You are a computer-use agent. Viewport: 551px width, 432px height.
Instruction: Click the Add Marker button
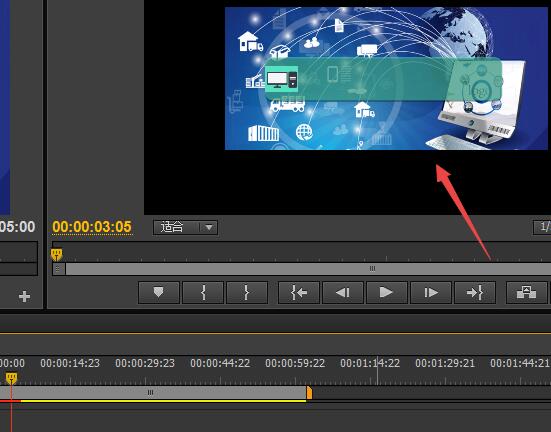159,292
